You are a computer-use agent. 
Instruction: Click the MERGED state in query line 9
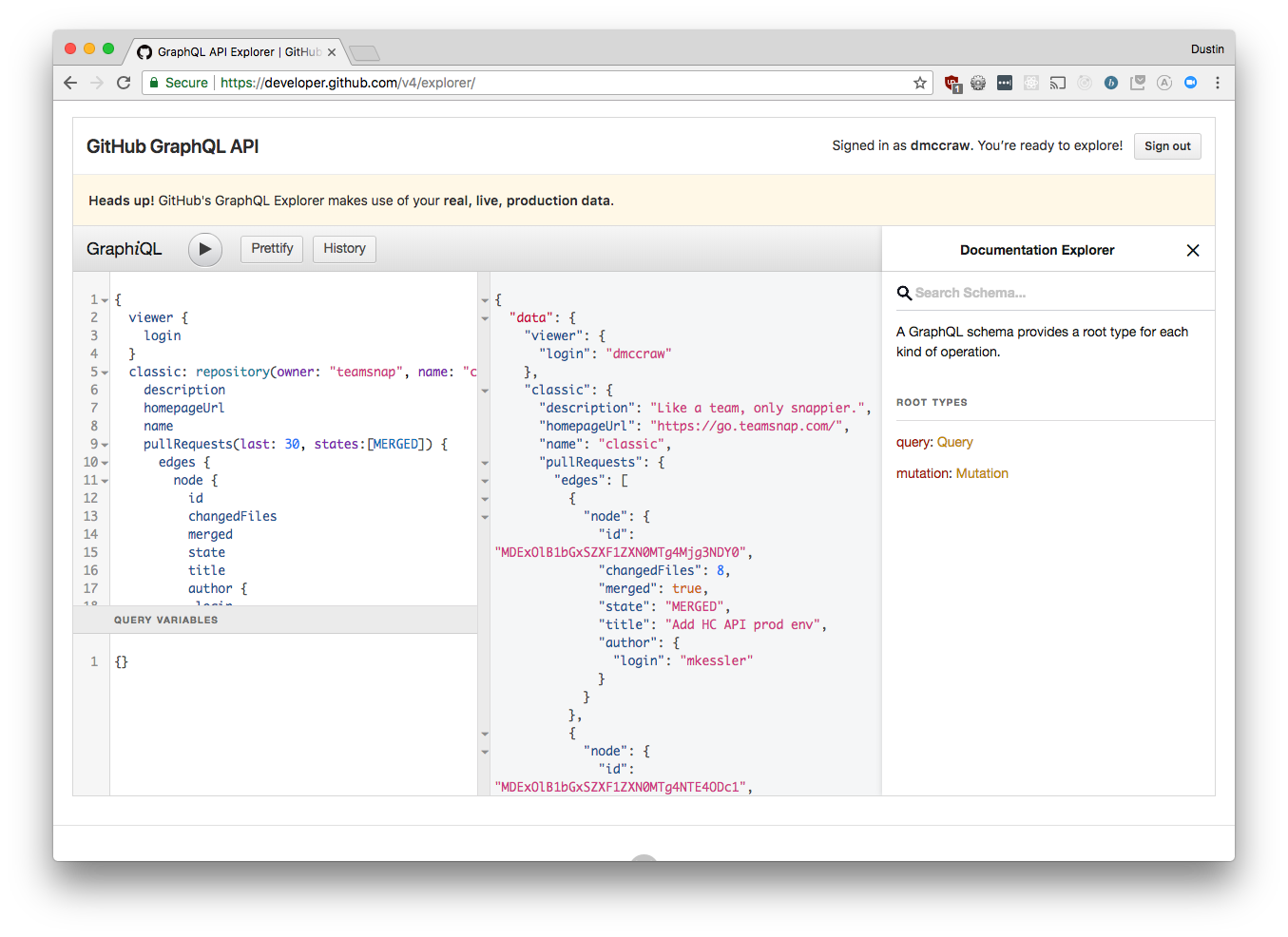tap(396, 444)
